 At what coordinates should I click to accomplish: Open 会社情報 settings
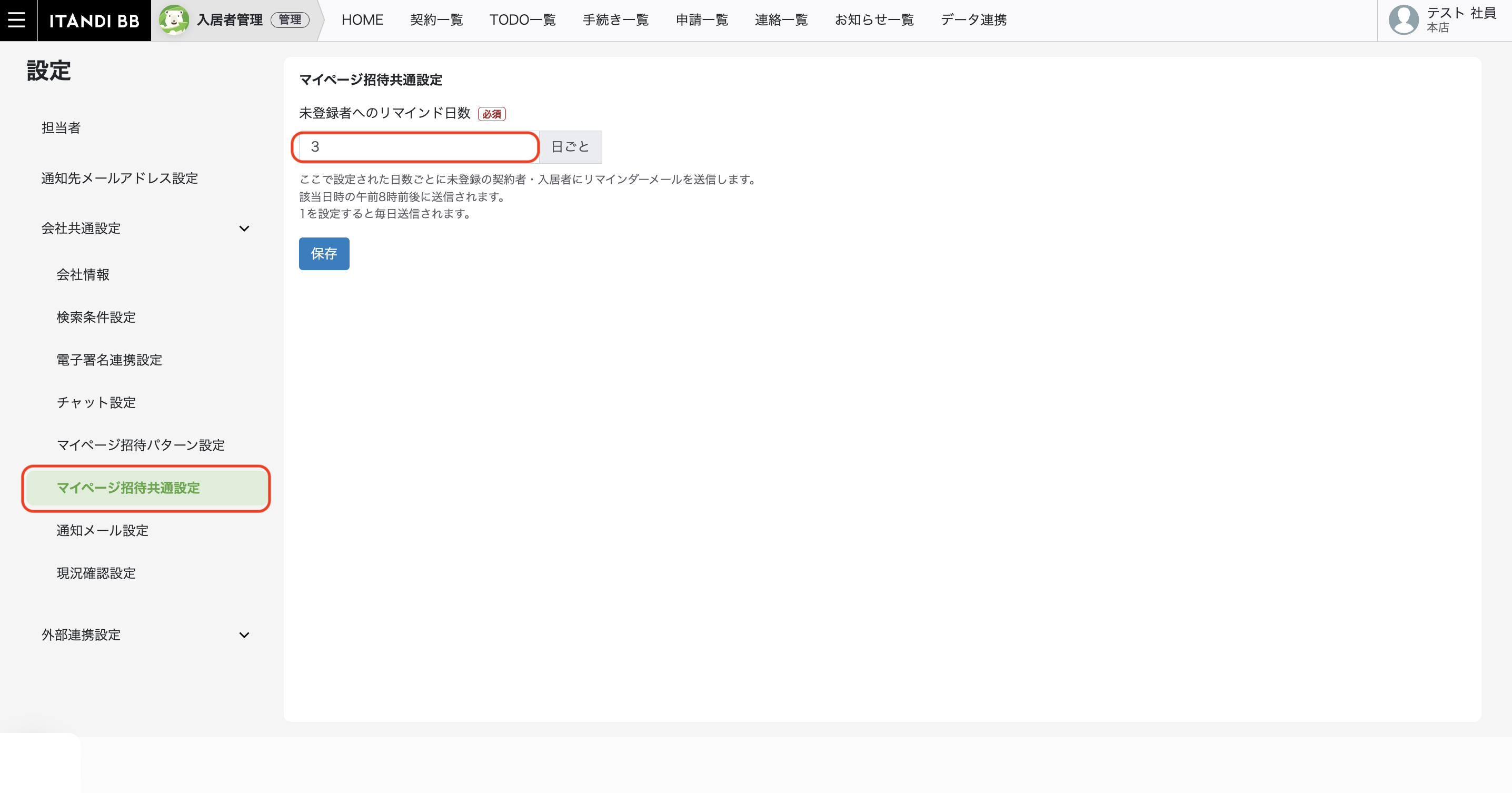[83, 275]
